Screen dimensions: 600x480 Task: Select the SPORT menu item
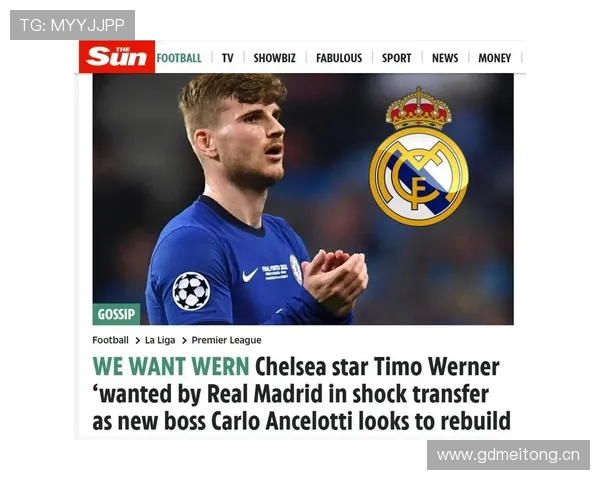(396, 58)
